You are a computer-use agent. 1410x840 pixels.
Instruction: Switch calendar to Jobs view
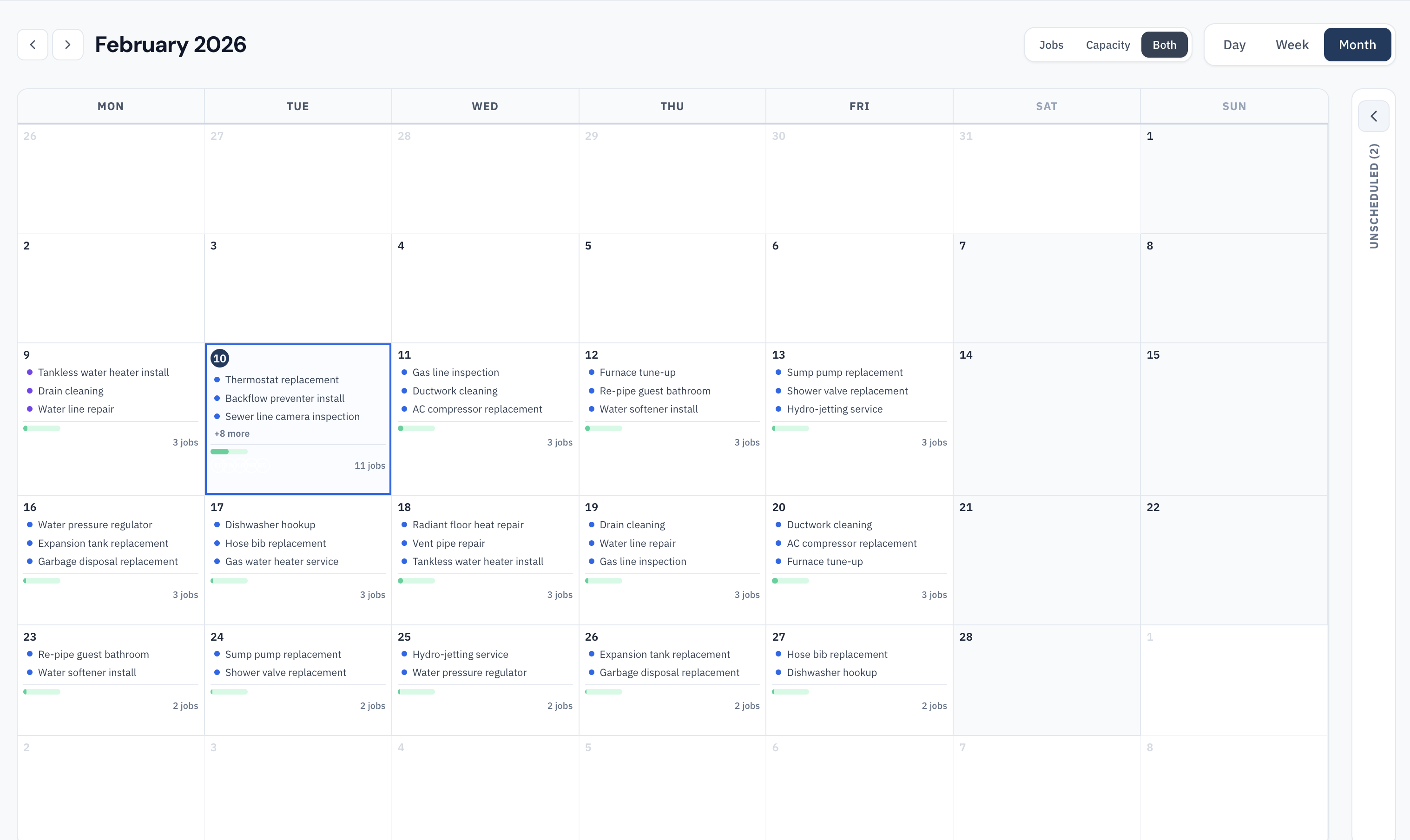pos(1051,44)
